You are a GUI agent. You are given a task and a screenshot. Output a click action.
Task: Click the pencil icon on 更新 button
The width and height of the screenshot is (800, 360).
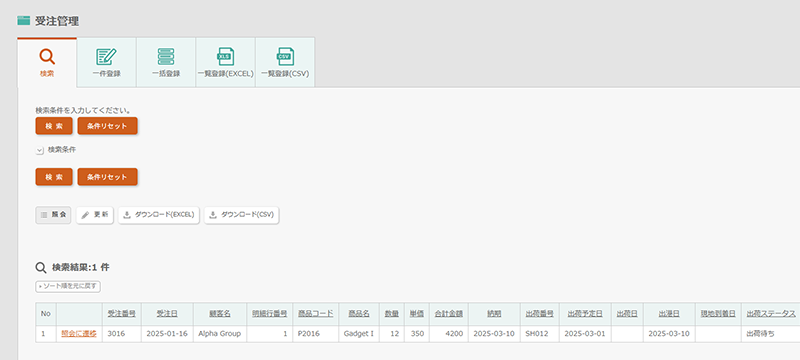pyautogui.click(x=85, y=215)
